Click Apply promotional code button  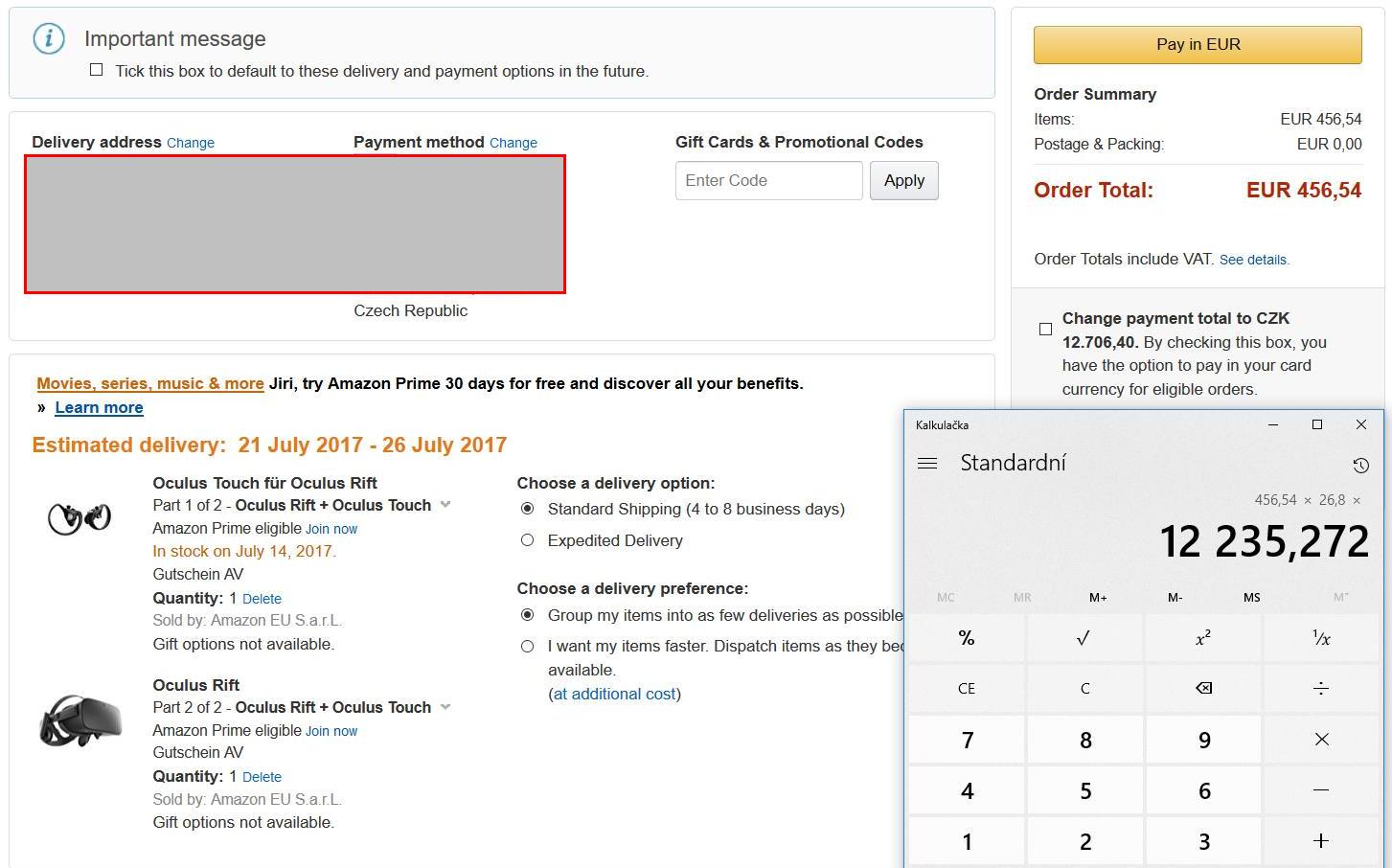[904, 180]
